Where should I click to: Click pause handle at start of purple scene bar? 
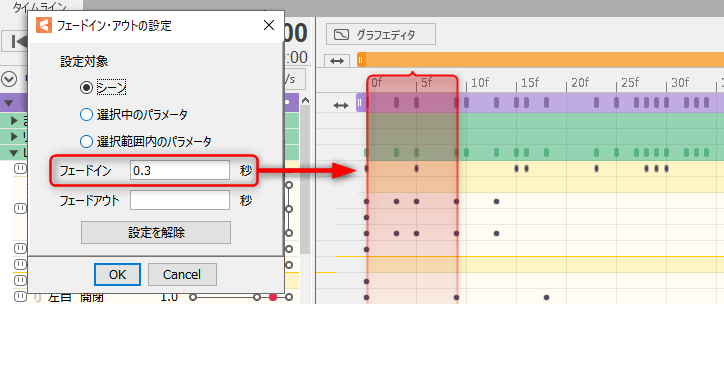click(x=360, y=102)
